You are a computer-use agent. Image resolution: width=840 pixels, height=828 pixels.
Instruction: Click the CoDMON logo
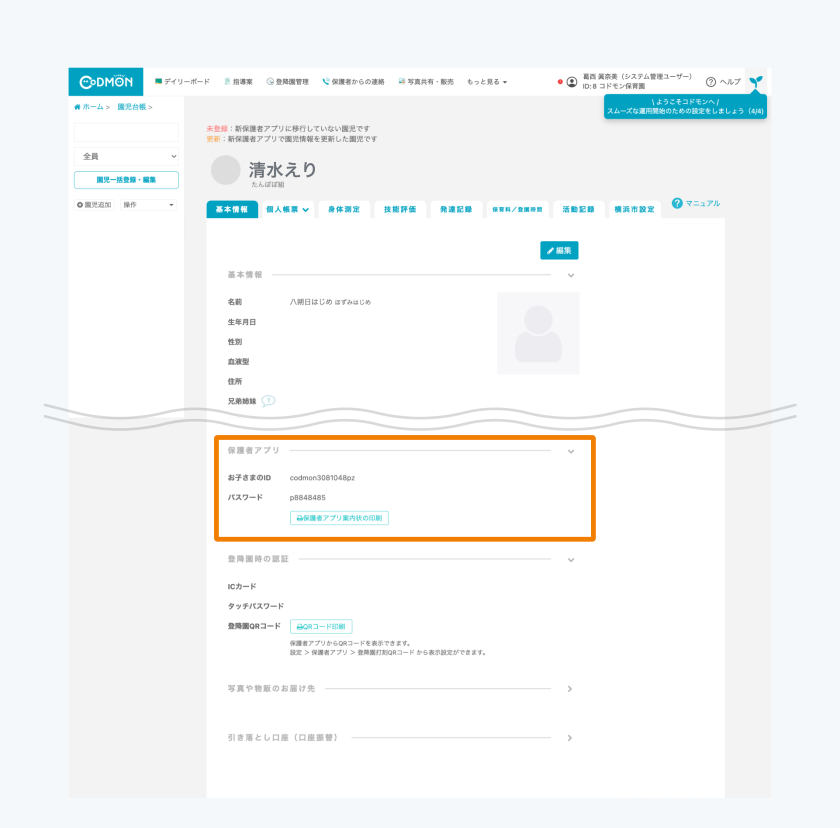106,82
